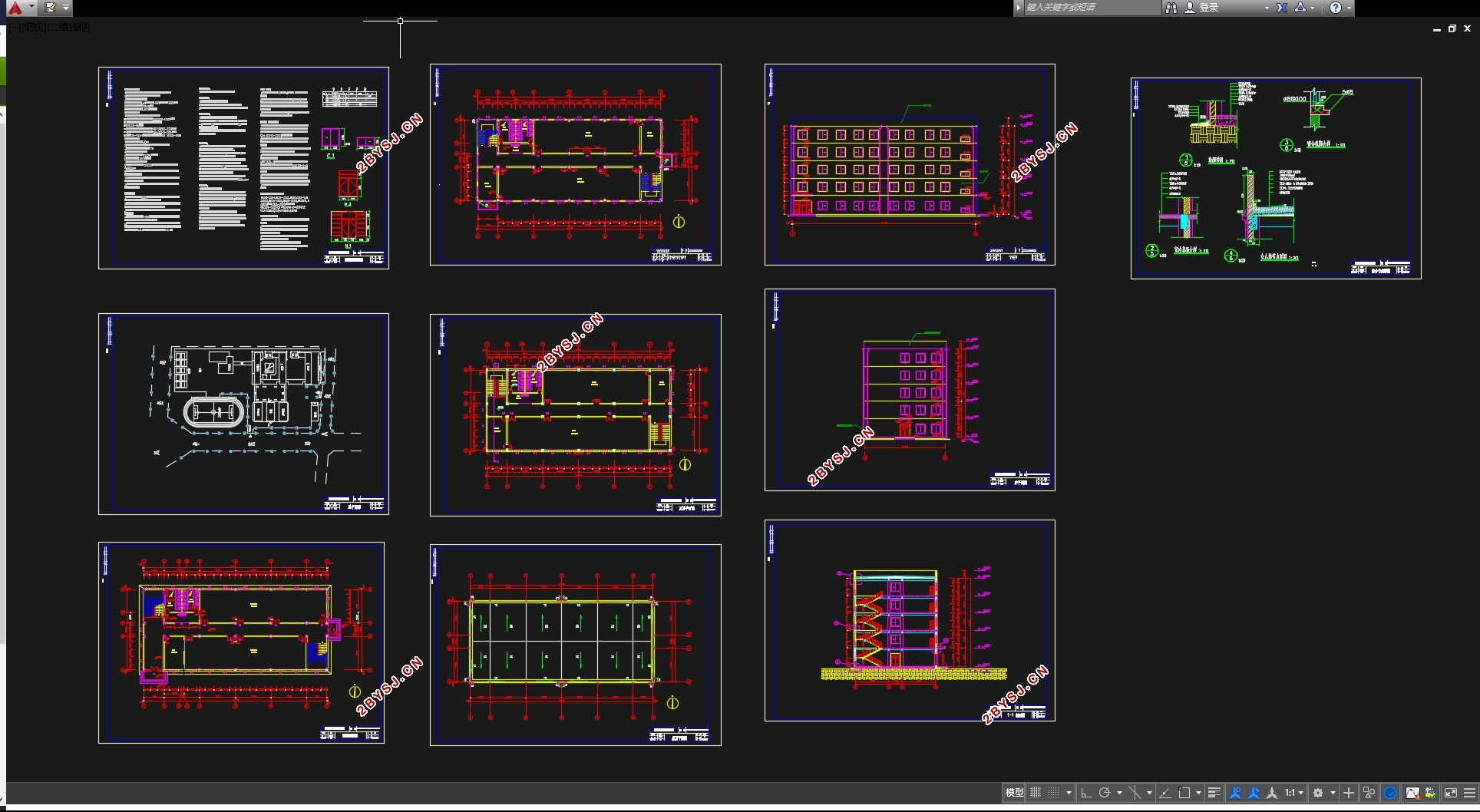Expand the snap mode settings arrow

(1069, 793)
